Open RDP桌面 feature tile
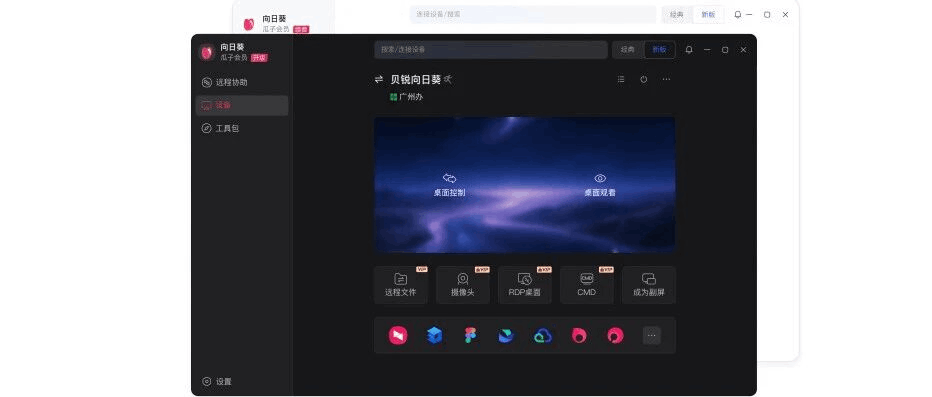932x397 pixels. point(525,285)
